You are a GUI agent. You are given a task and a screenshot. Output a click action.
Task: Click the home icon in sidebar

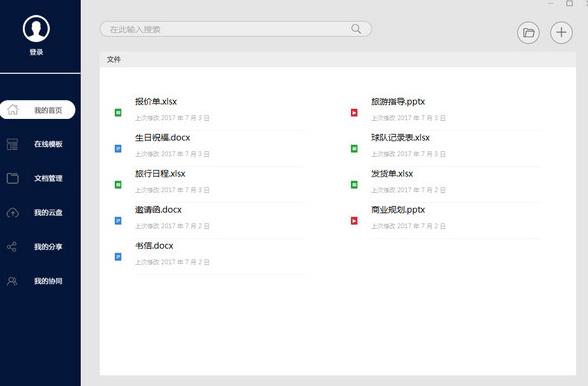click(x=13, y=110)
